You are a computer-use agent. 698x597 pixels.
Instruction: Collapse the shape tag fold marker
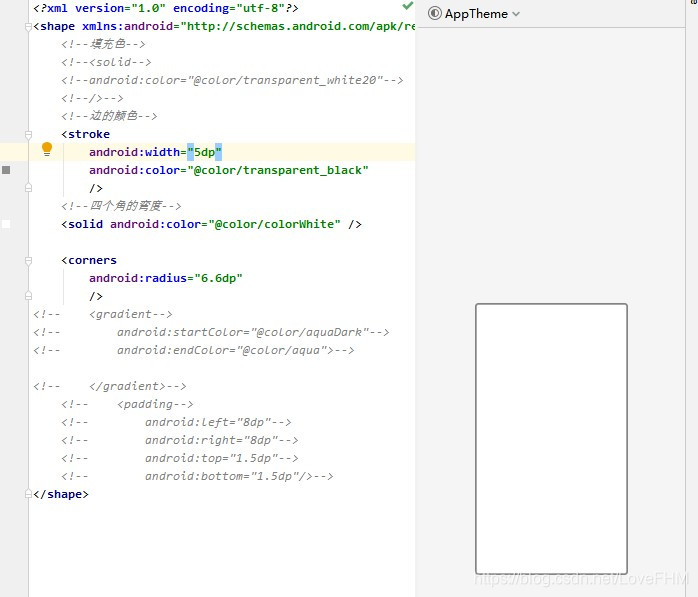(28, 27)
